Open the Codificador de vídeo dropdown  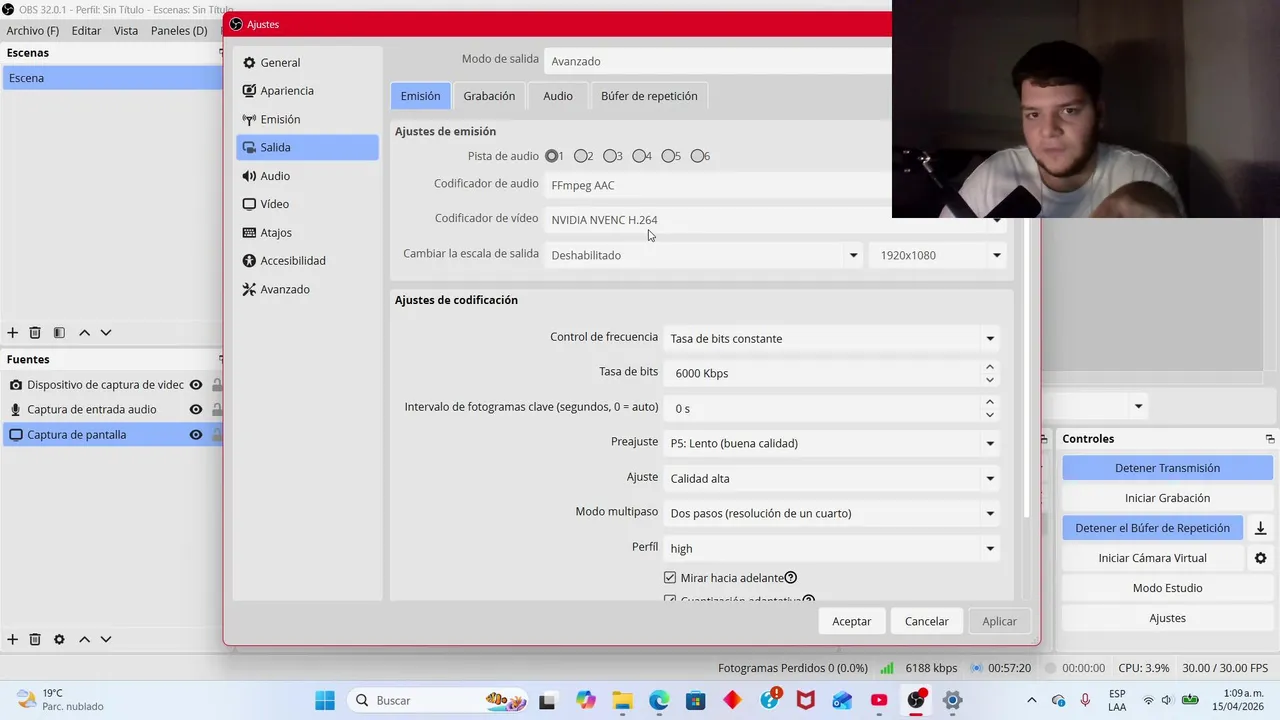tap(774, 220)
